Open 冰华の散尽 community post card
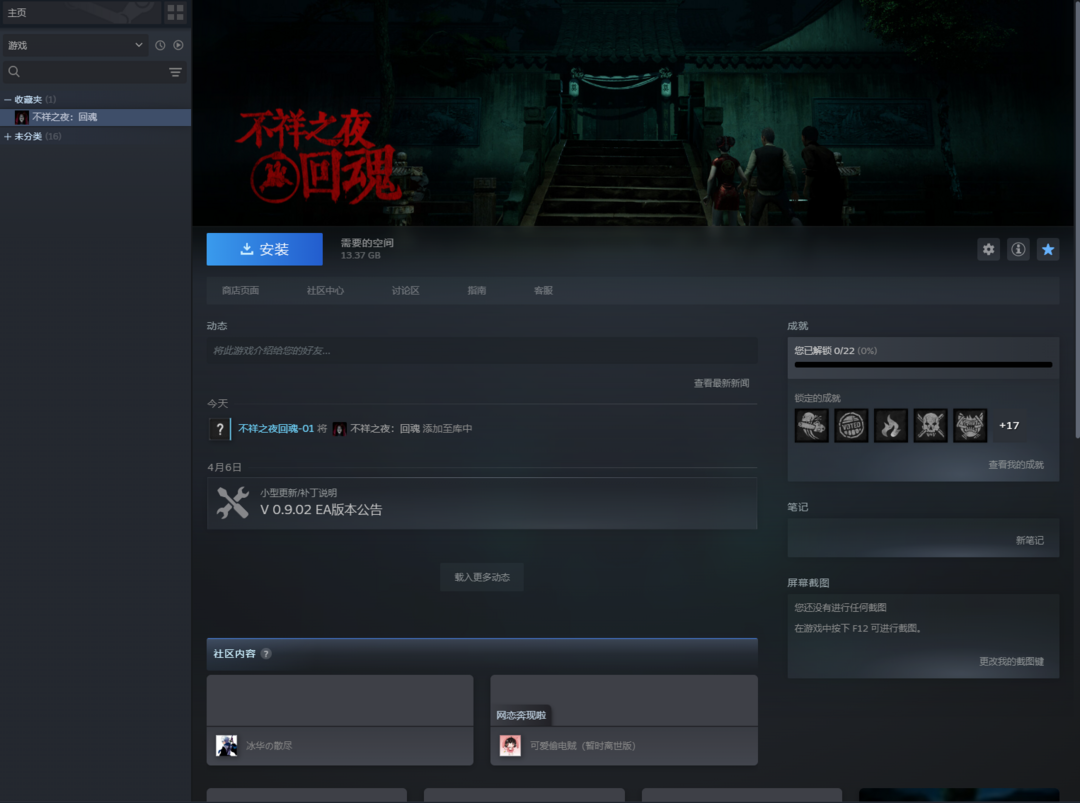 [x=340, y=720]
